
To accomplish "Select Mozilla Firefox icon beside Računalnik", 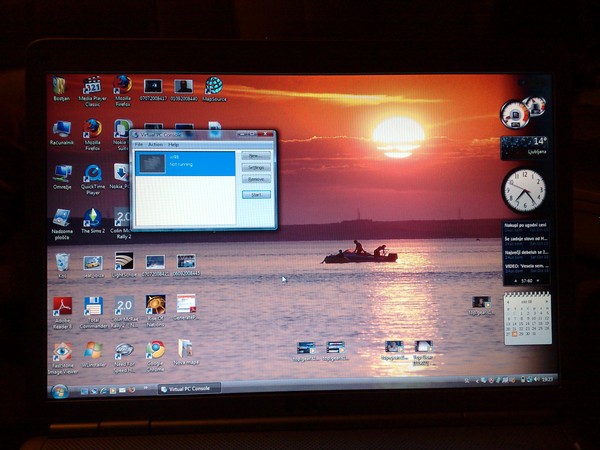I will point(93,135).
